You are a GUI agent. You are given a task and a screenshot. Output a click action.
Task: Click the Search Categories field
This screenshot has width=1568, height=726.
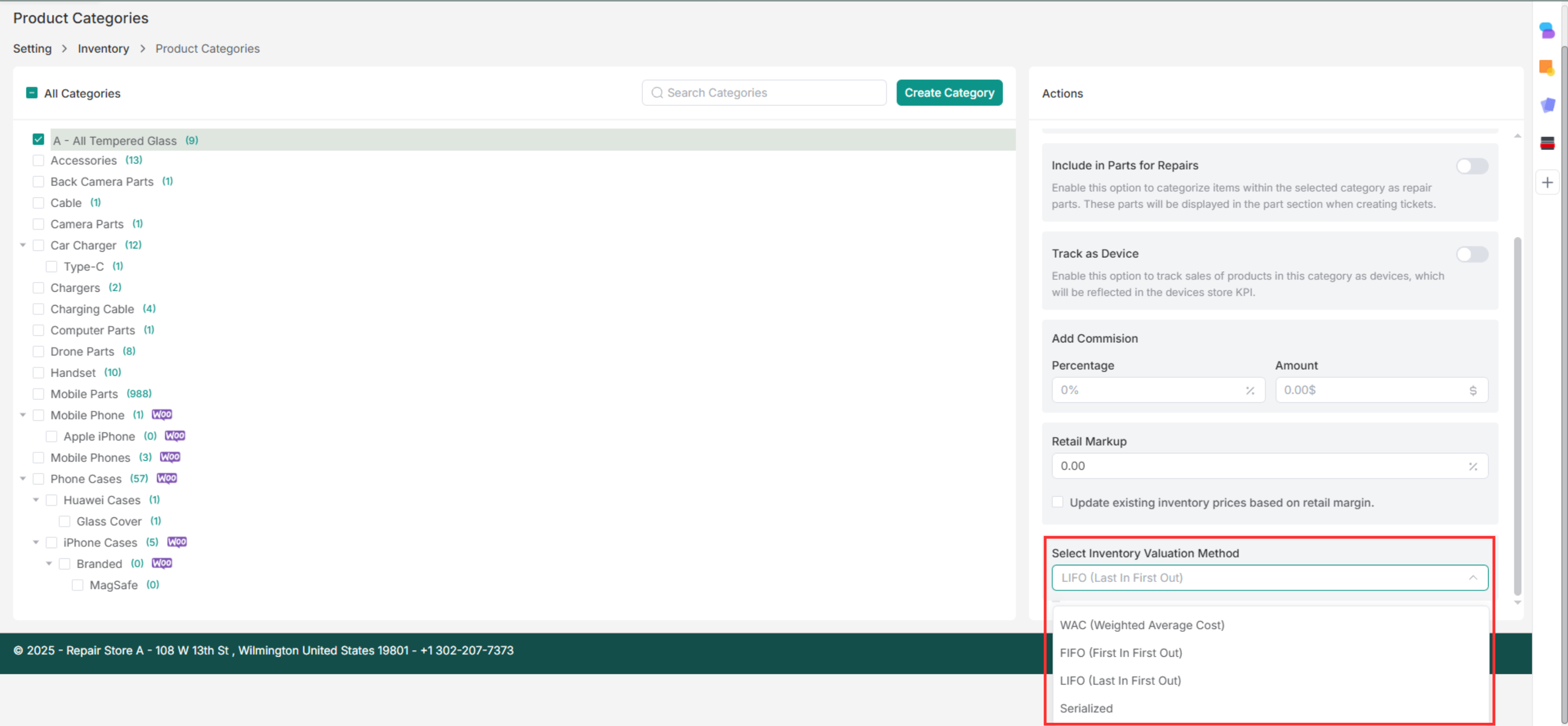[764, 92]
